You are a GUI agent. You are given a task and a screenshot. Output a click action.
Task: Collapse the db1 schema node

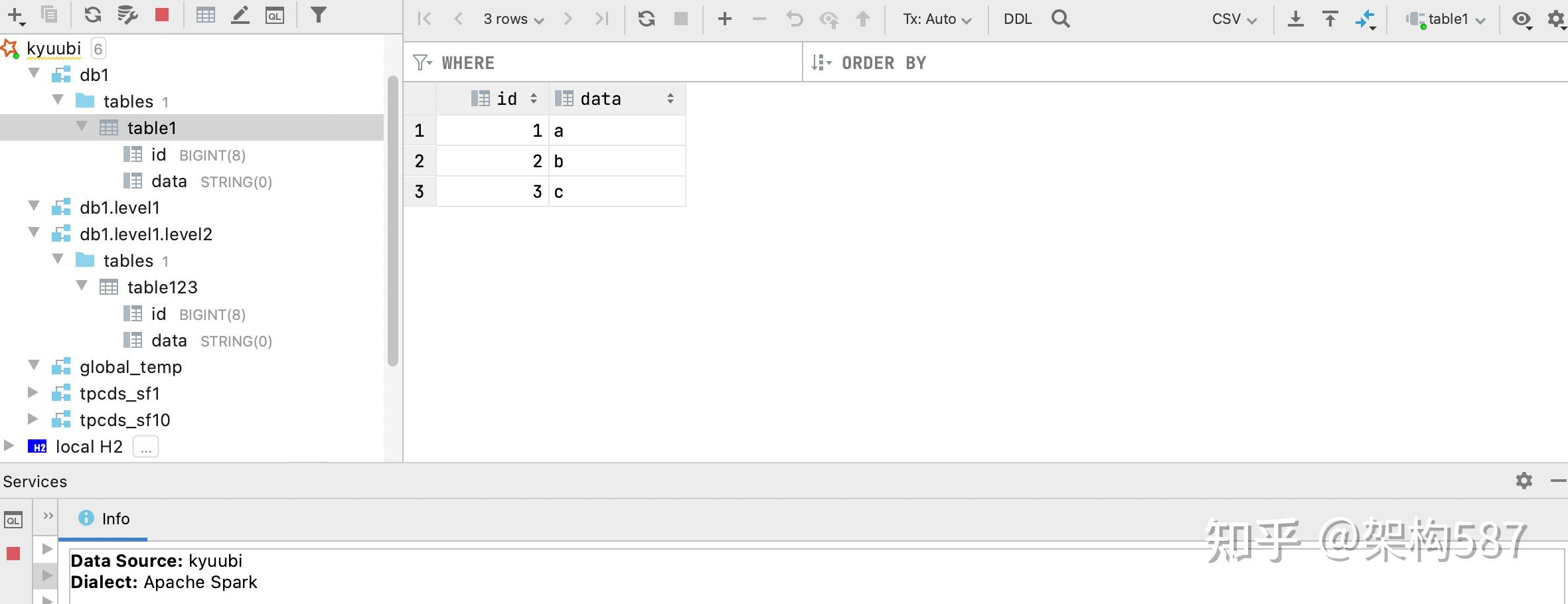coord(34,73)
